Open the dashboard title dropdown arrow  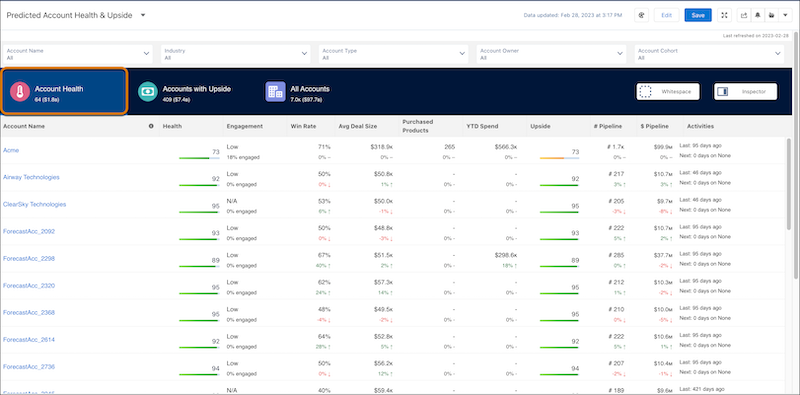coord(143,15)
